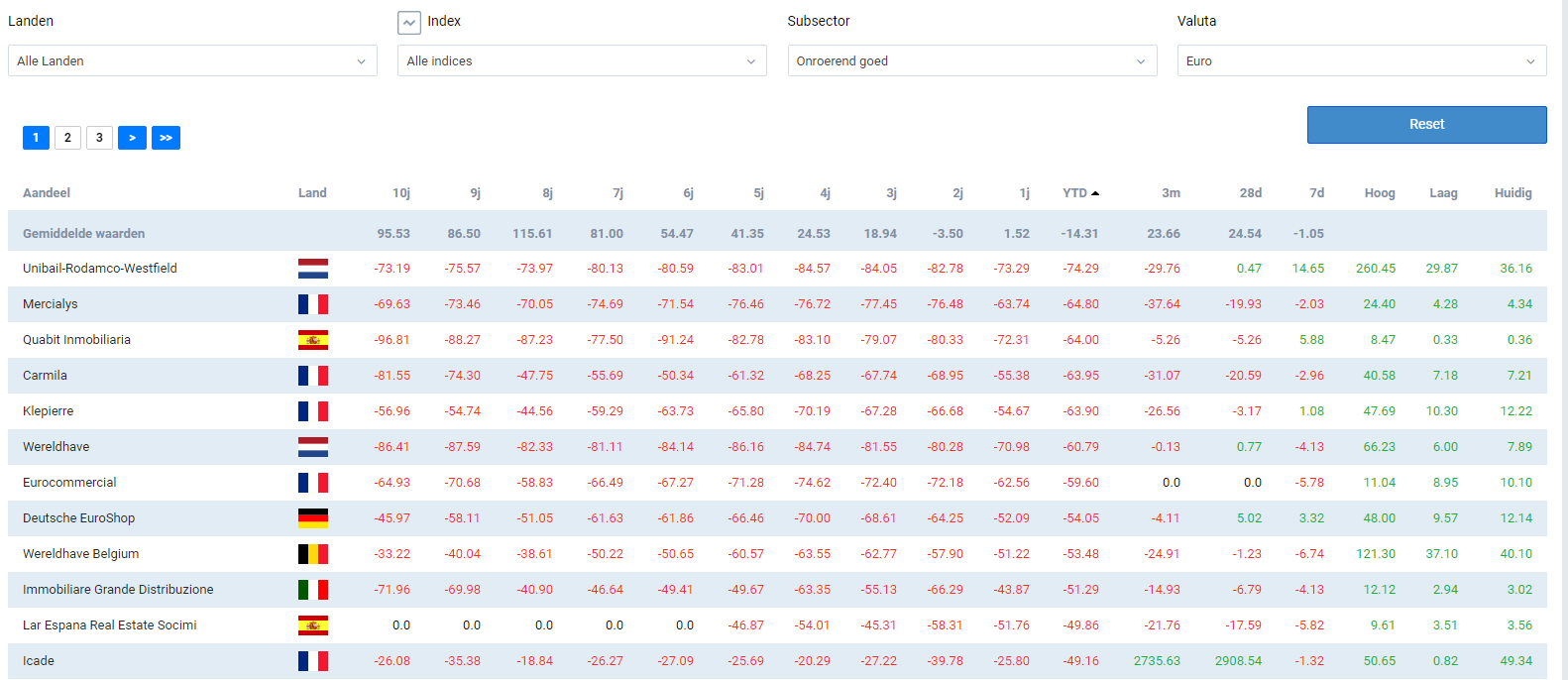
Task: Open Immobiliare Grande Distribuzione stock
Action: coord(118,590)
